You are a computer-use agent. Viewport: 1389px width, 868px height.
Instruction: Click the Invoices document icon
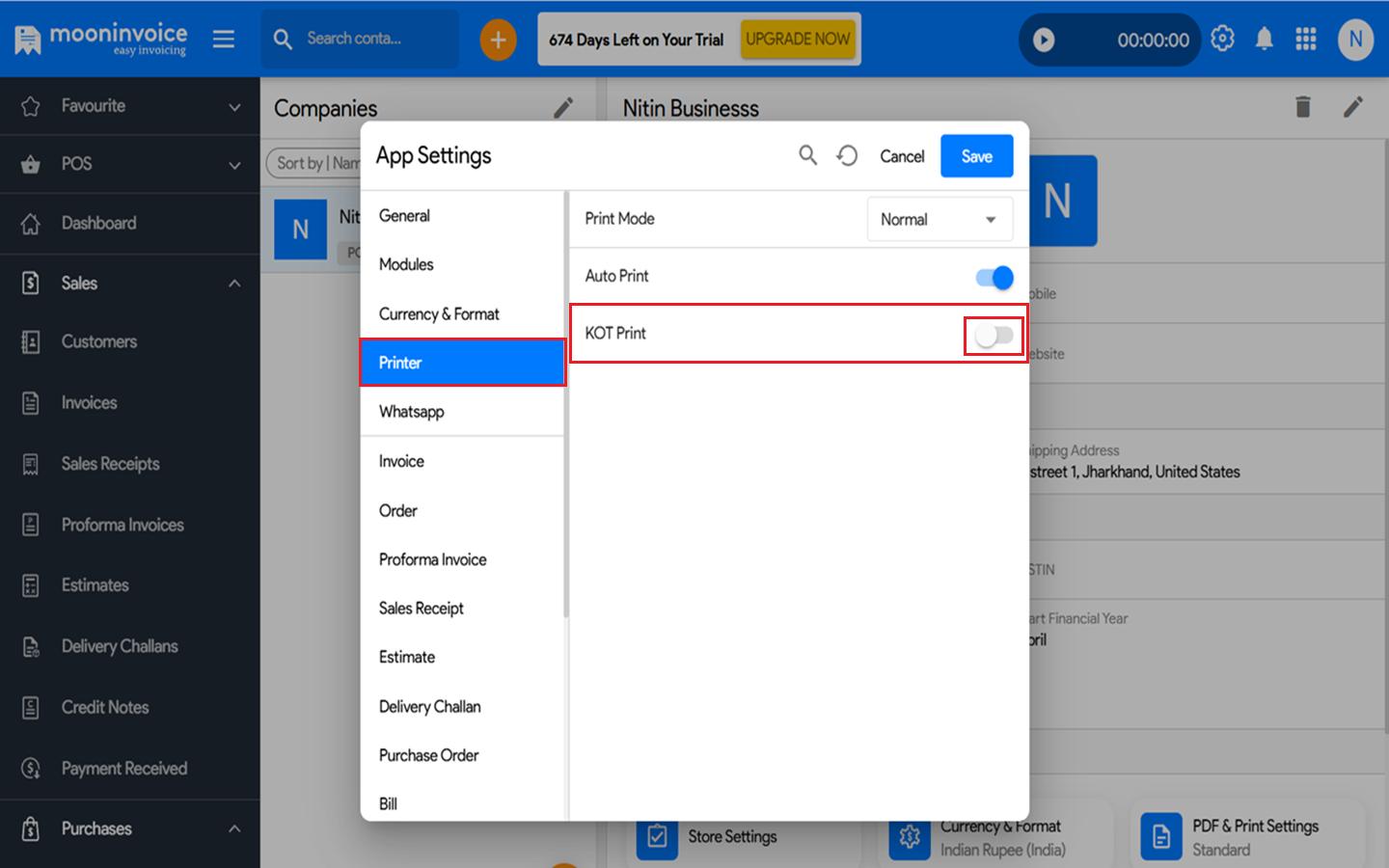tap(31, 403)
